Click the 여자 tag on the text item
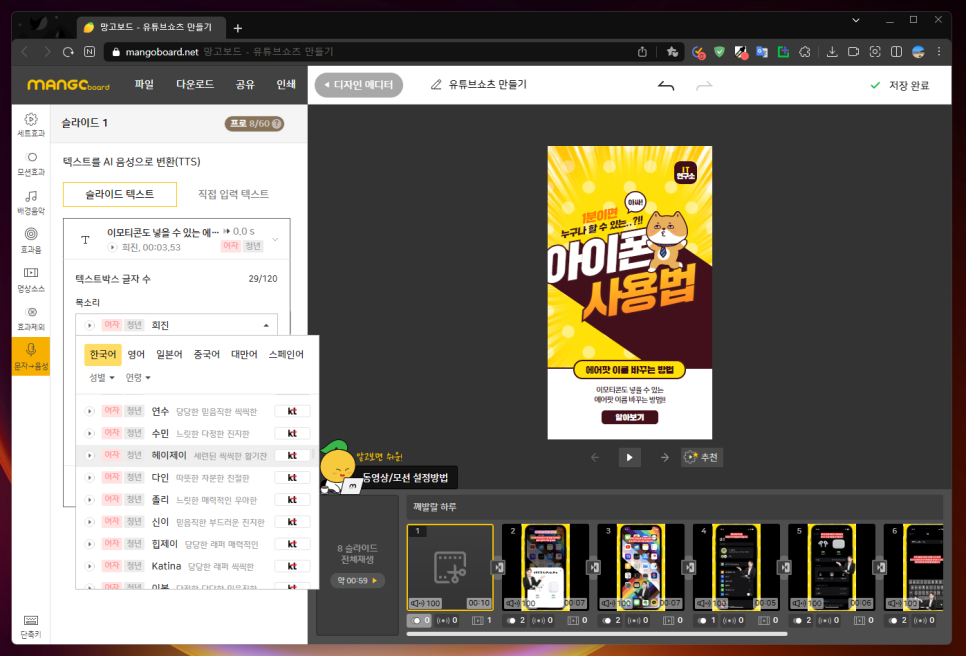 click(x=230, y=246)
